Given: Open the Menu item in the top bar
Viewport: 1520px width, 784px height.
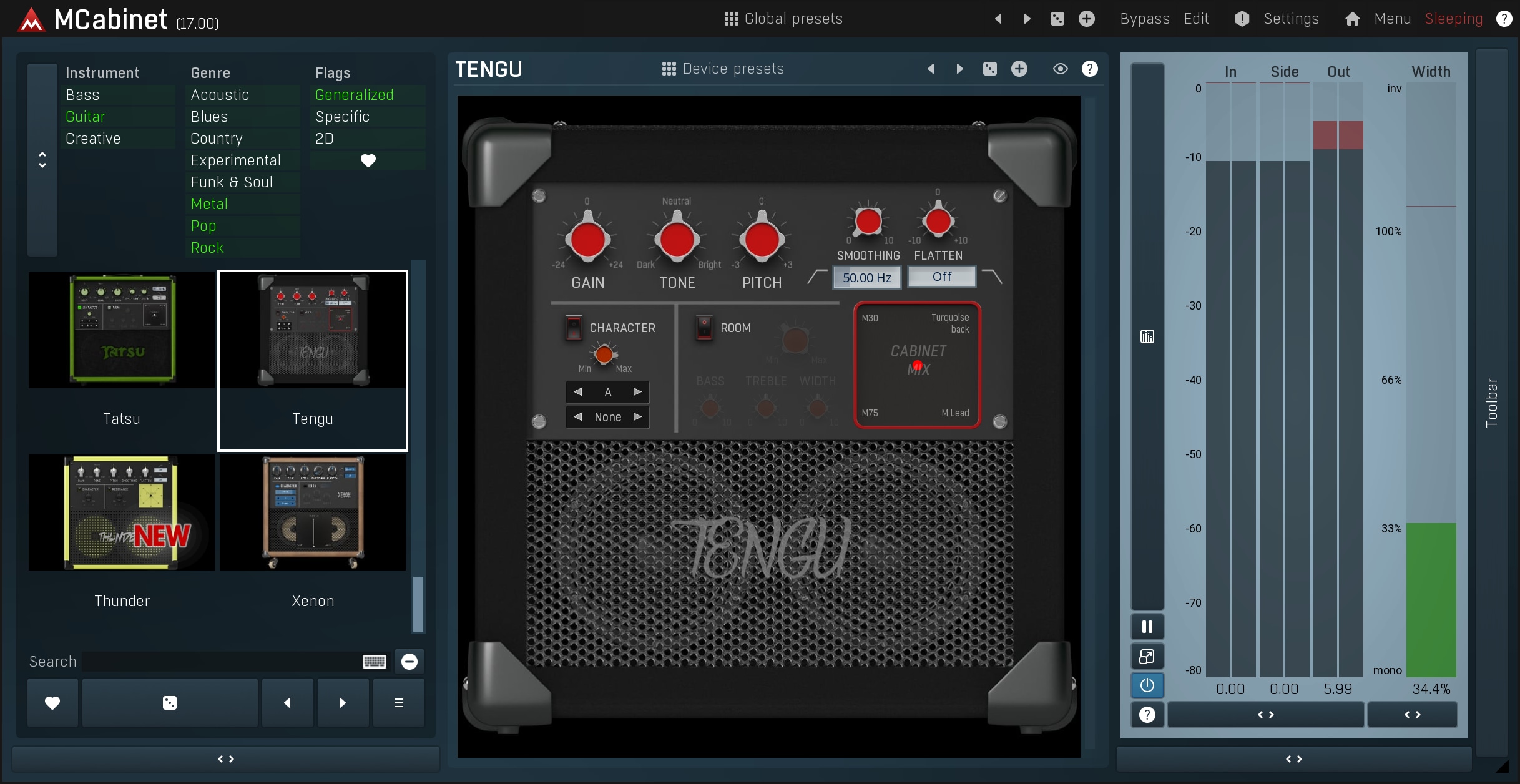Looking at the screenshot, I should [x=1392, y=19].
